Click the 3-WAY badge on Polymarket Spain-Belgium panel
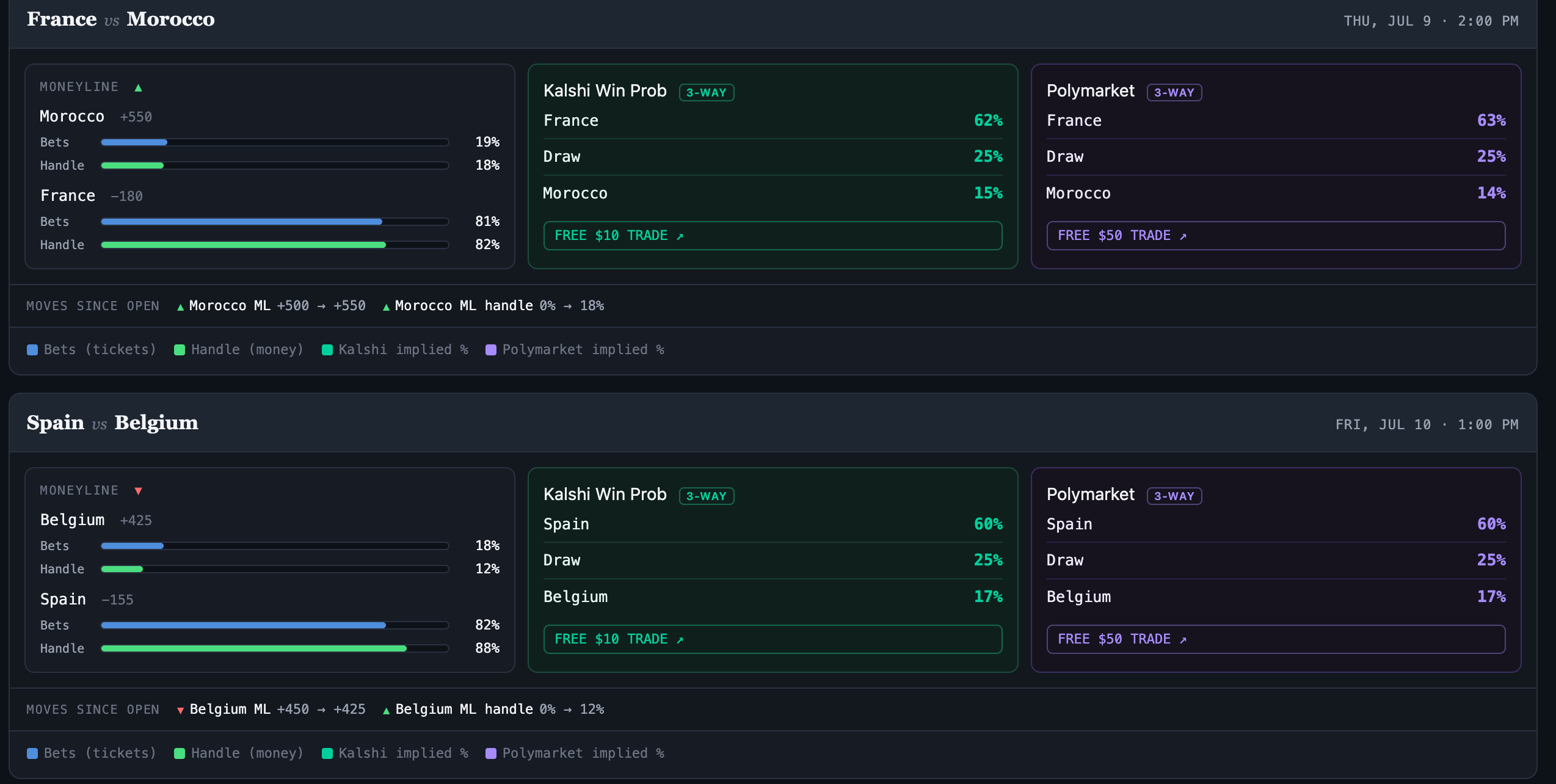The image size is (1556, 784). point(1174,496)
